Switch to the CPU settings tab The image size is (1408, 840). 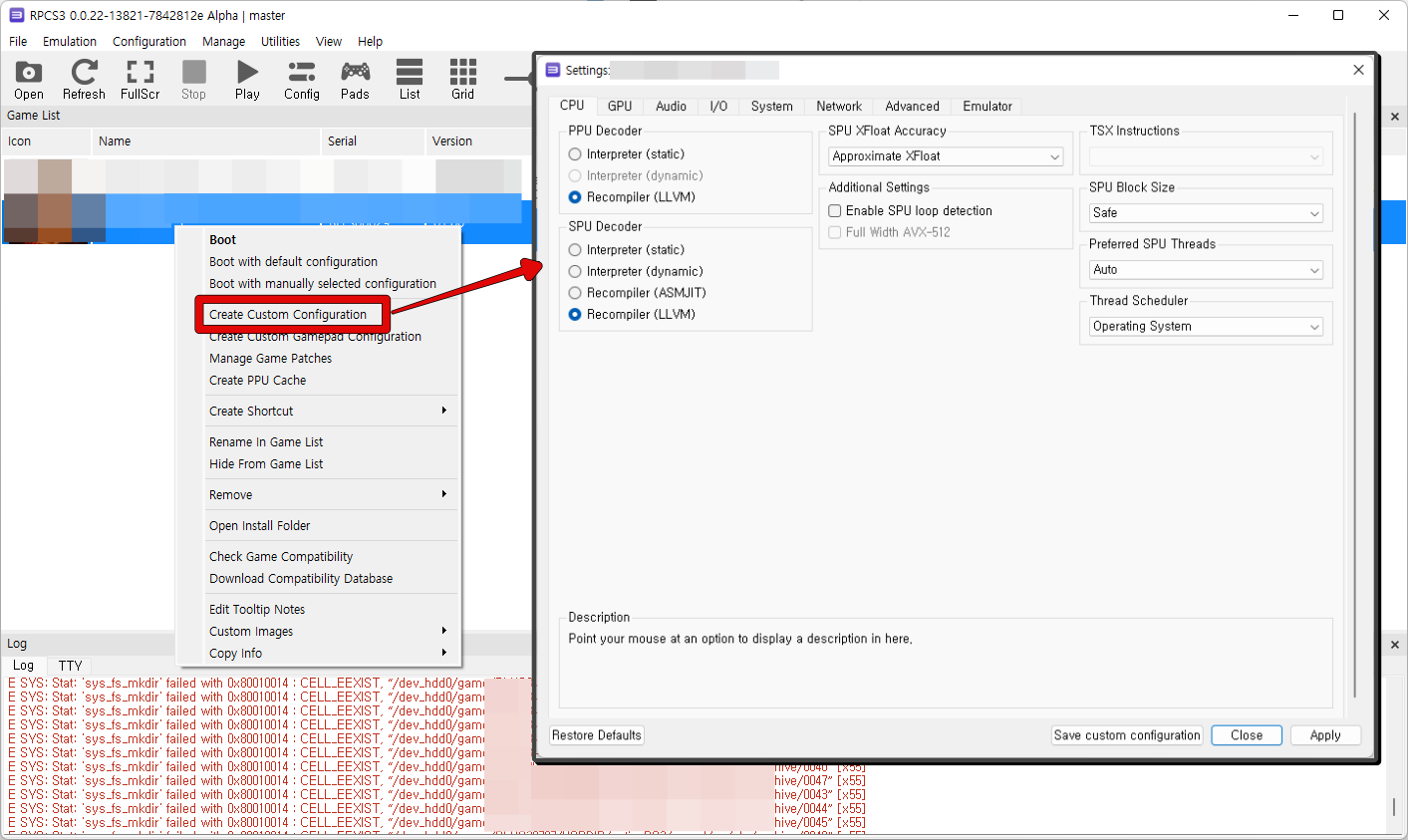coord(572,105)
